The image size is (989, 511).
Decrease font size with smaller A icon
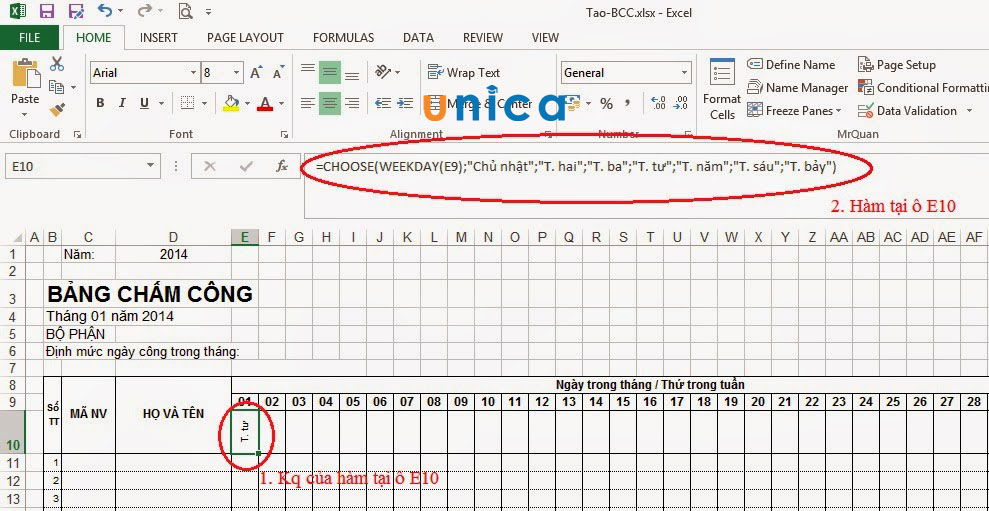click(x=278, y=73)
